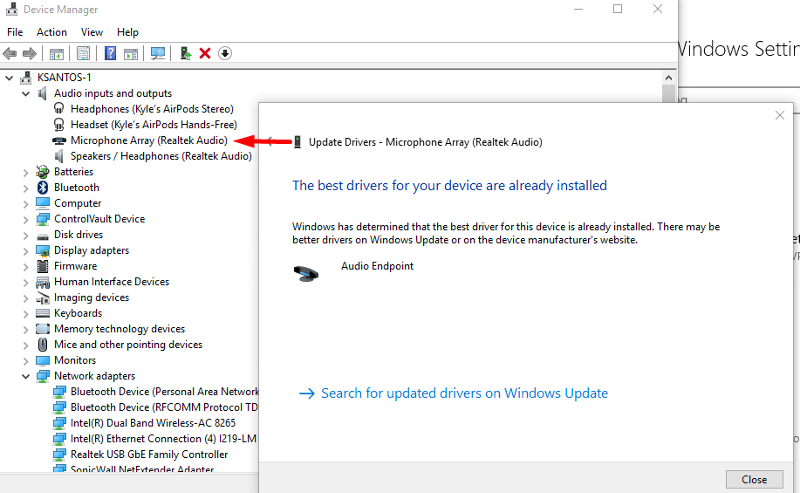The image size is (800, 493).
Task: Click the Display adapters category icon
Action: click(x=43, y=250)
